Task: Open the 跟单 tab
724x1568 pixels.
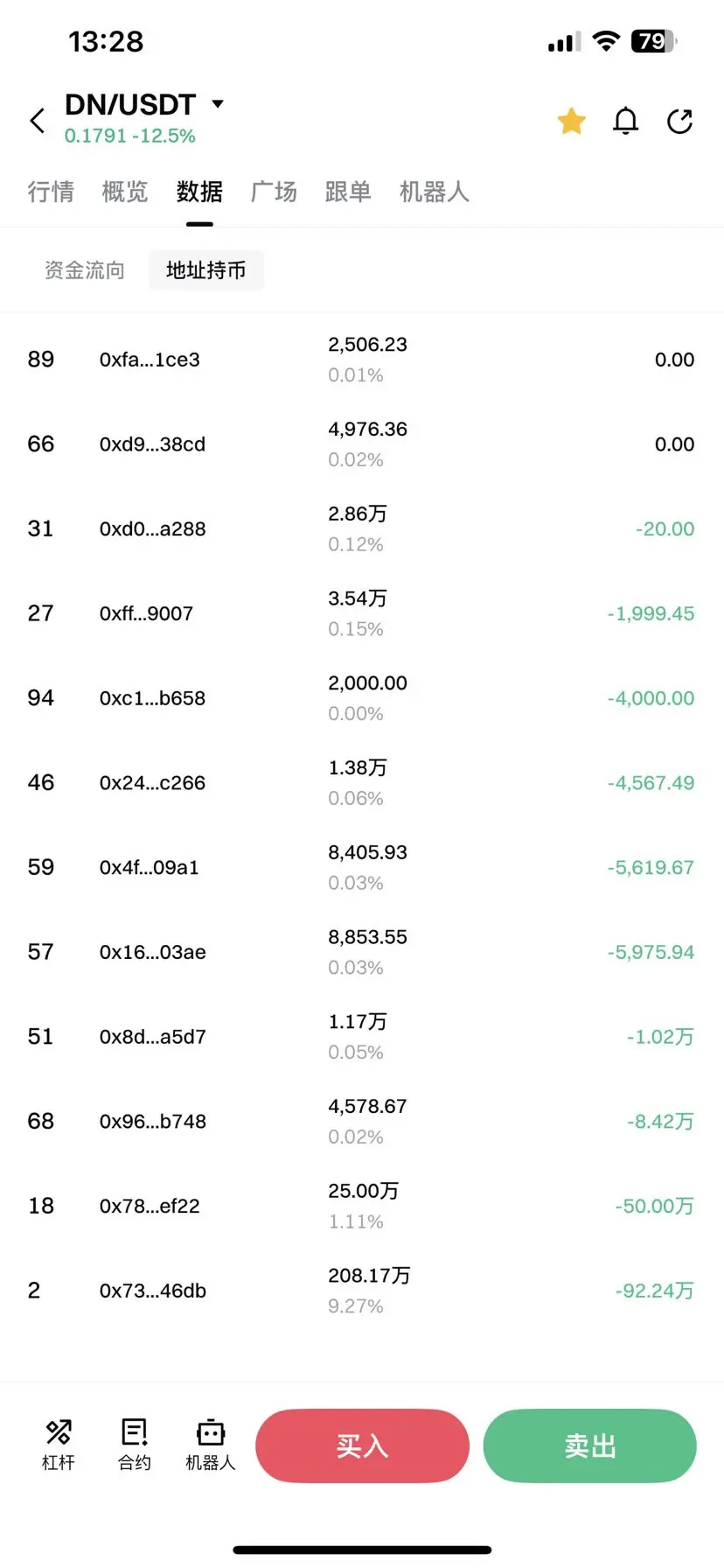Action: 348,192
